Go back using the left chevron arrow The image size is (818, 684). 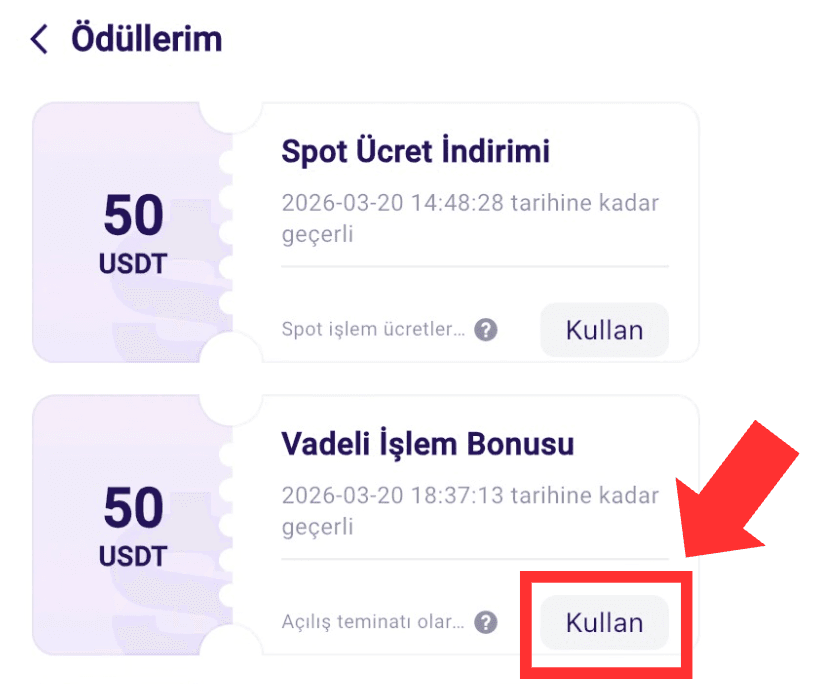click(x=39, y=39)
